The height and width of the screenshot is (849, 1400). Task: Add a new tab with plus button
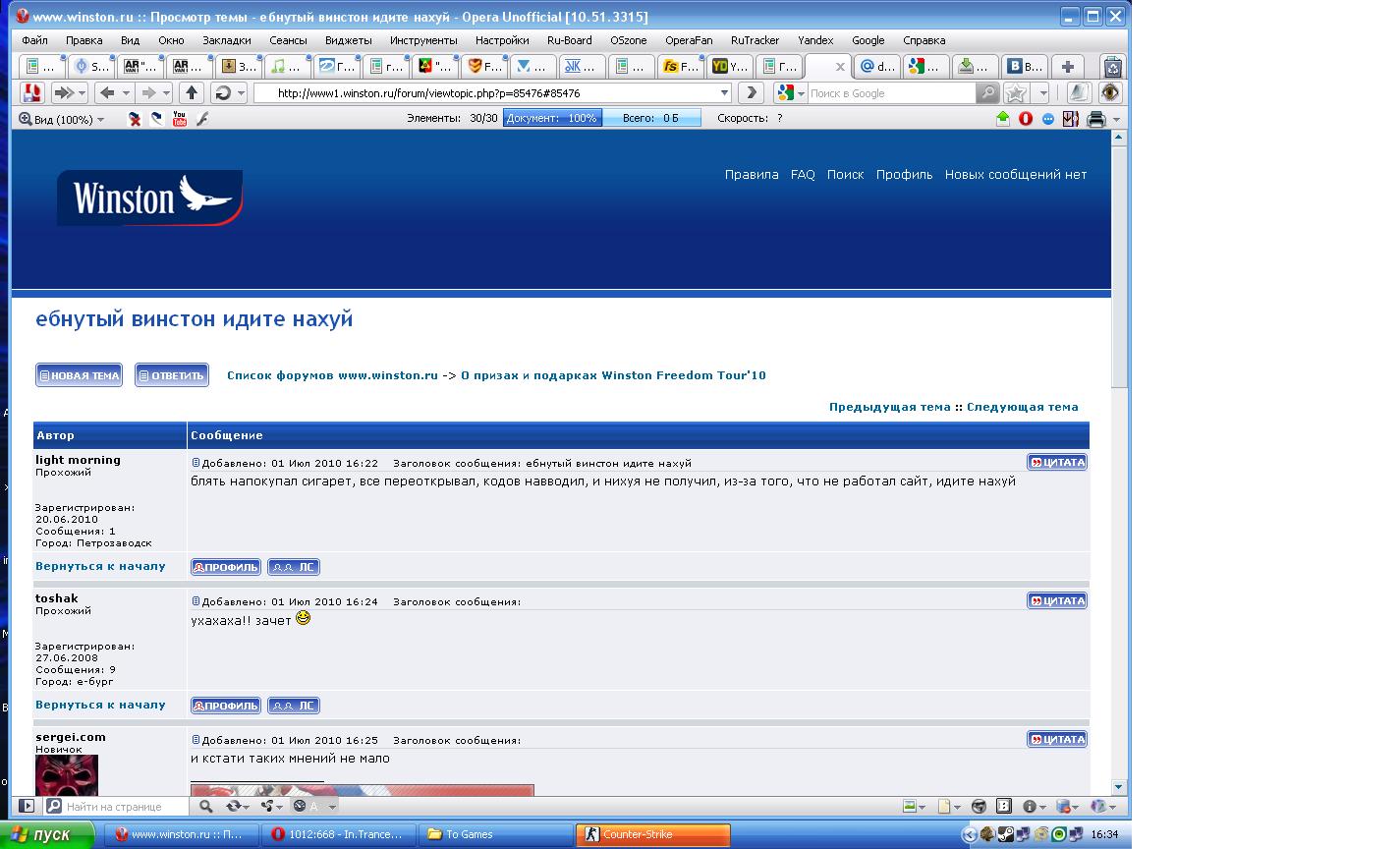[1067, 67]
